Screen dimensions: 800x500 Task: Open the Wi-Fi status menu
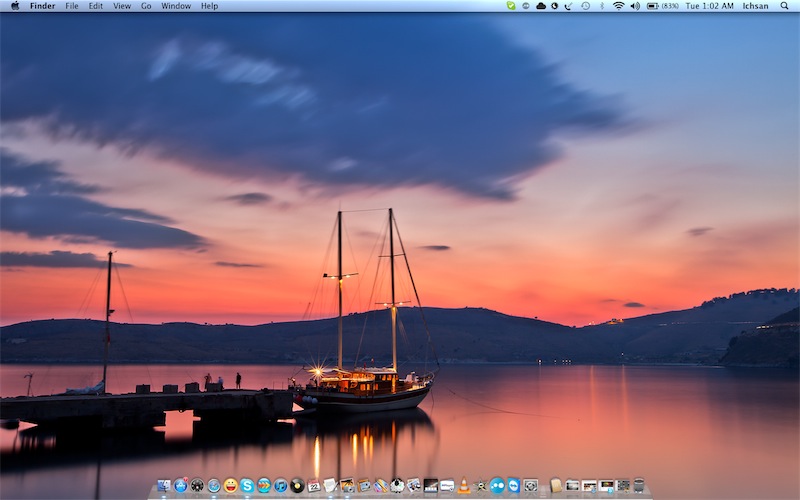point(618,6)
